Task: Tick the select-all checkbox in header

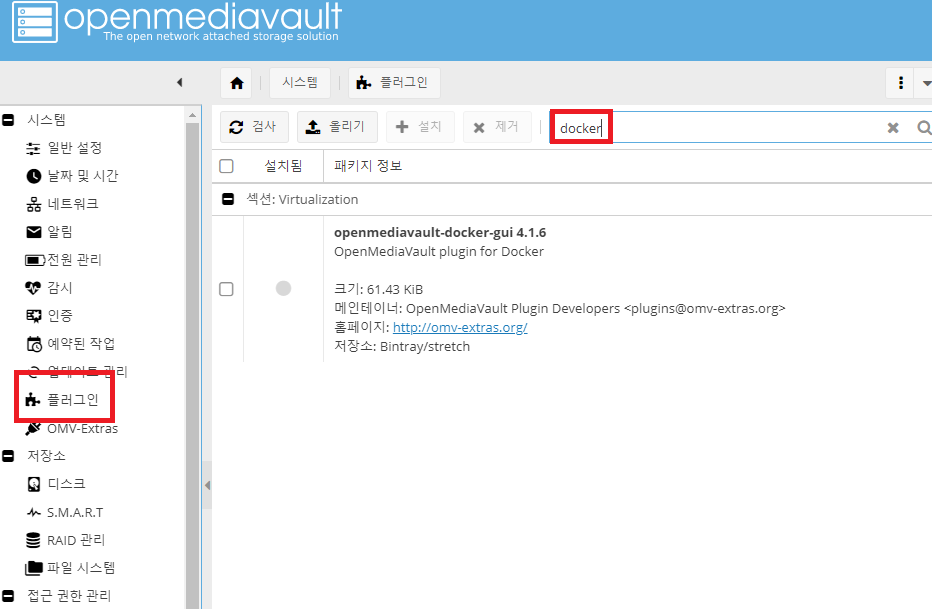Action: tap(226, 166)
